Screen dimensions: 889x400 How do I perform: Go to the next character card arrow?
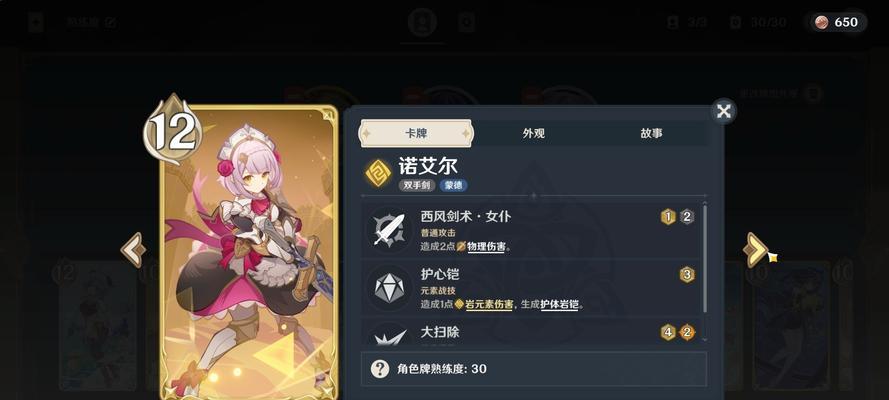pyautogui.click(x=757, y=250)
